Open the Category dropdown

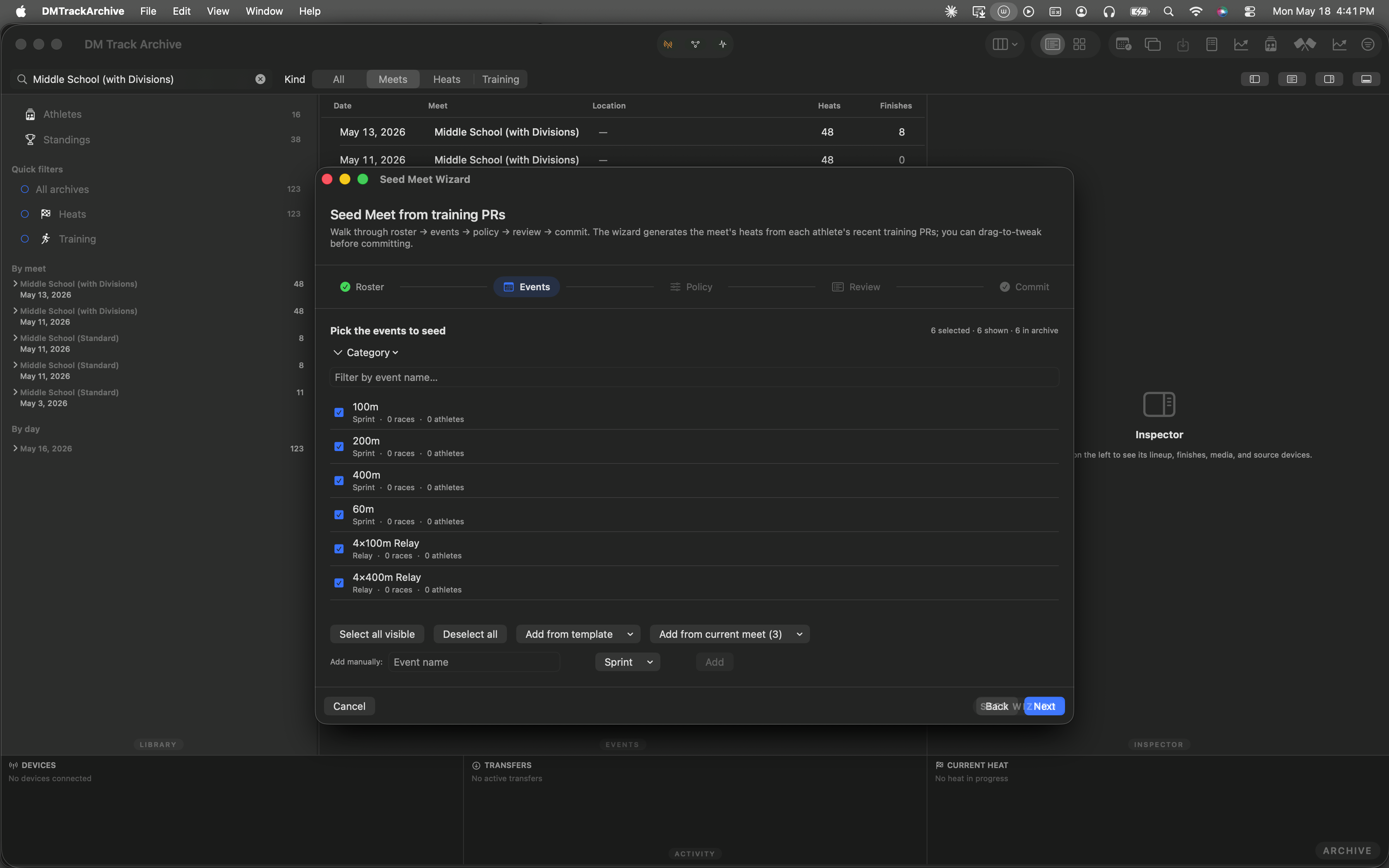pos(372,353)
